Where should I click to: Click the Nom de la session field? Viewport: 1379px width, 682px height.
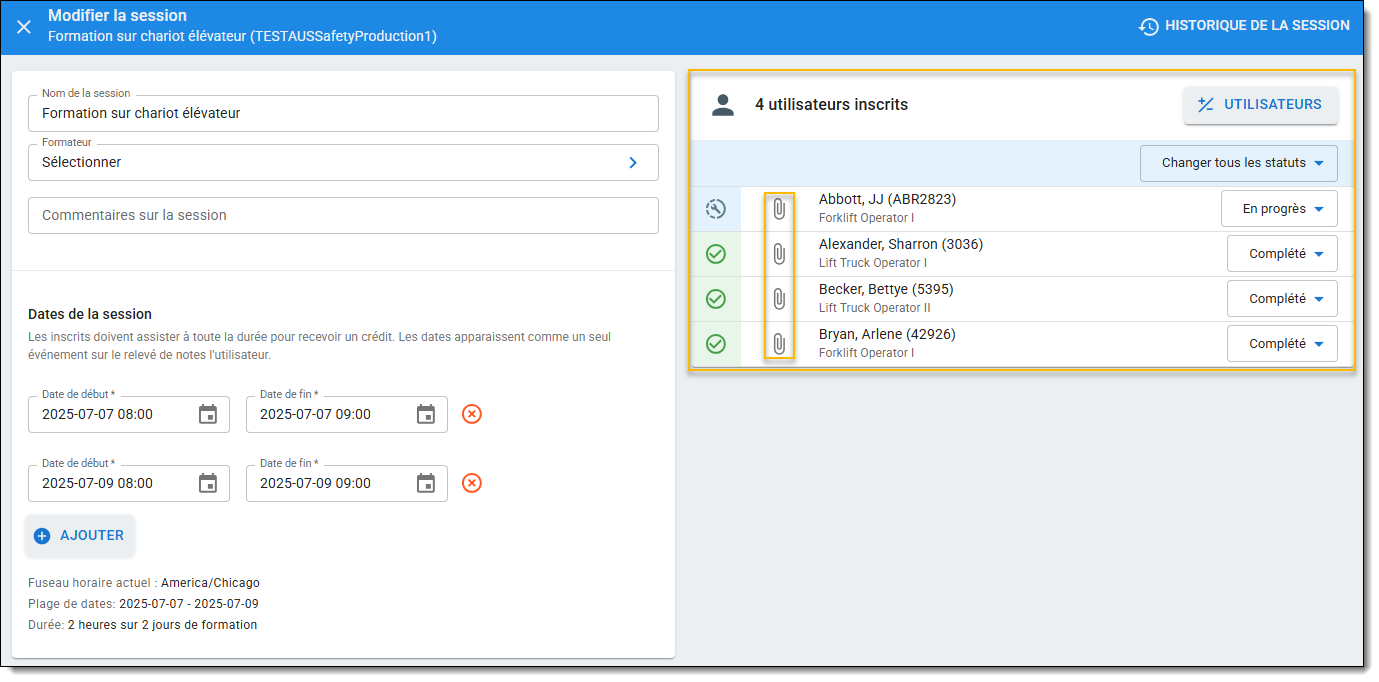click(x=343, y=114)
